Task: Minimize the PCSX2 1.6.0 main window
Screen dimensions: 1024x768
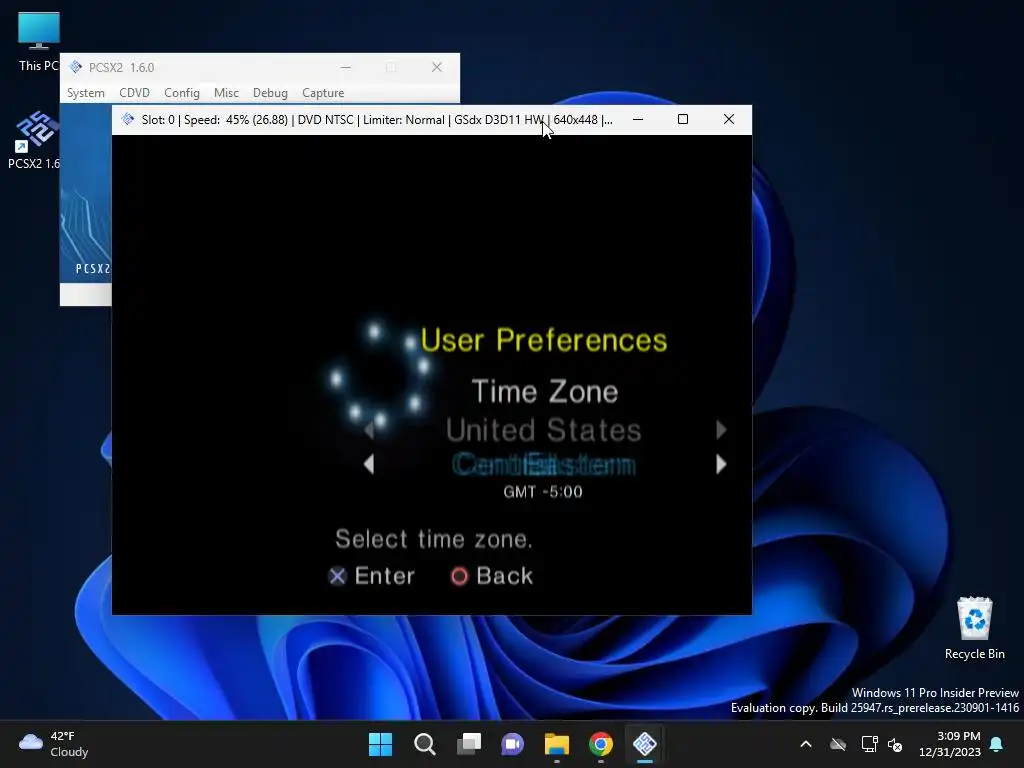Action: [x=346, y=67]
